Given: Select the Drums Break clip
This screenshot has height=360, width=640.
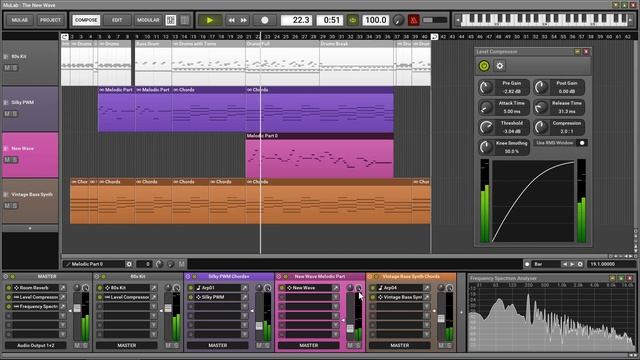Looking at the screenshot, I should click(356, 63).
